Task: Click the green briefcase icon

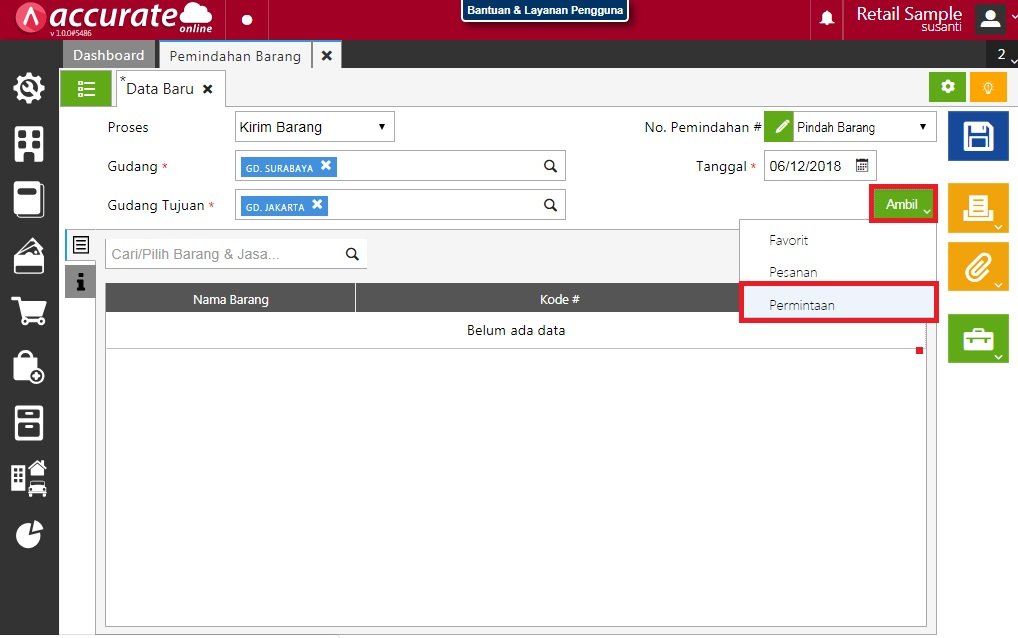Action: 977,339
